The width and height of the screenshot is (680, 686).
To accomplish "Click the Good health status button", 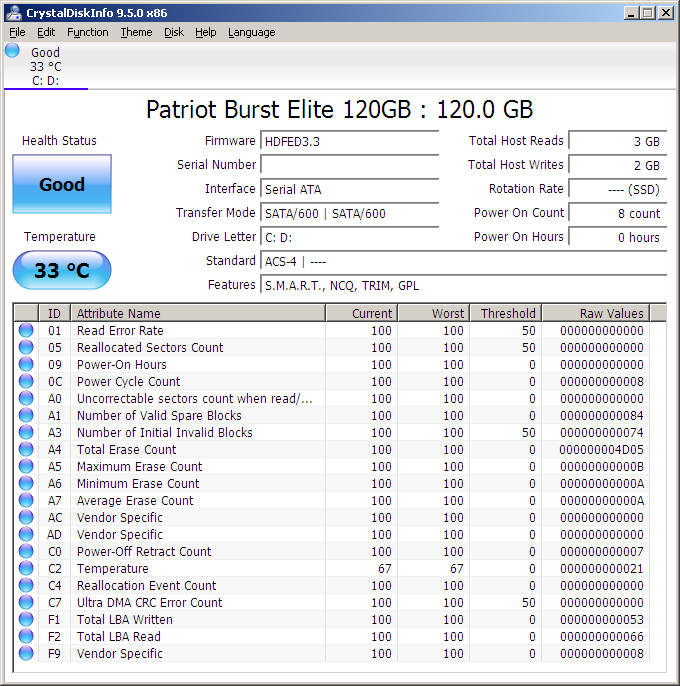I will point(62,184).
